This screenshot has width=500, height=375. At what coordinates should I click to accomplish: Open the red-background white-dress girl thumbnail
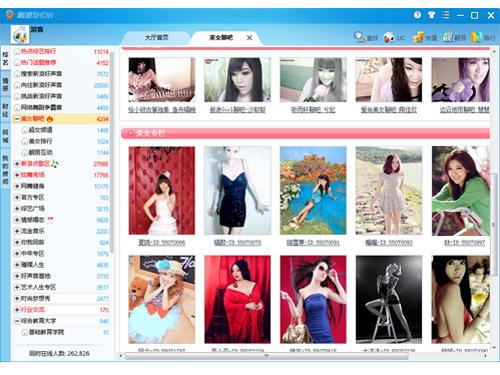162,191
